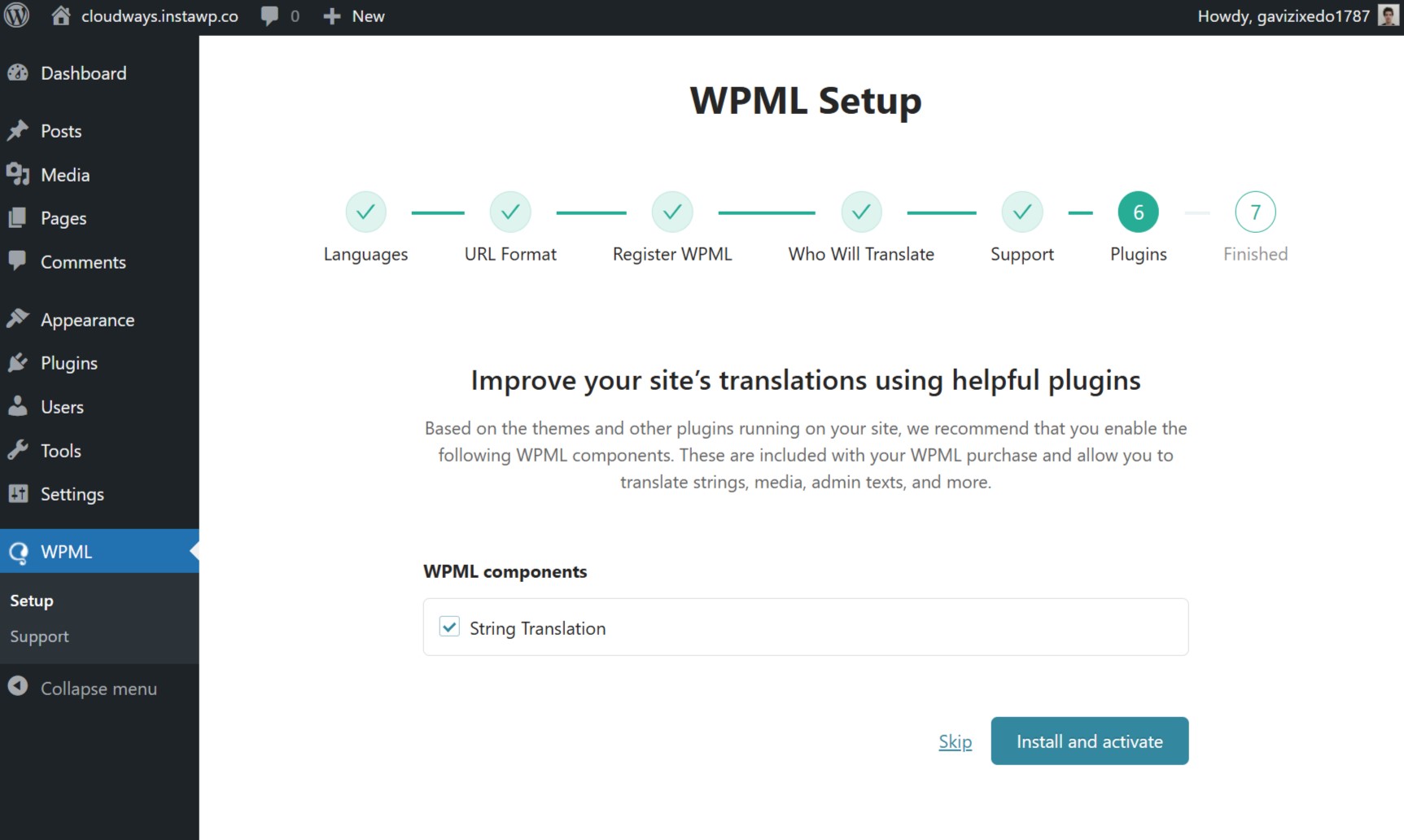Open the Tools menu
This screenshot has width=1404, height=840.
pos(99,451)
